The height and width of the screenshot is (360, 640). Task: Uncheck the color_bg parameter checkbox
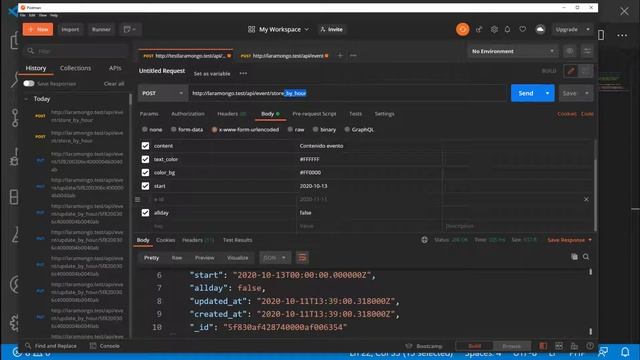tap(145, 173)
